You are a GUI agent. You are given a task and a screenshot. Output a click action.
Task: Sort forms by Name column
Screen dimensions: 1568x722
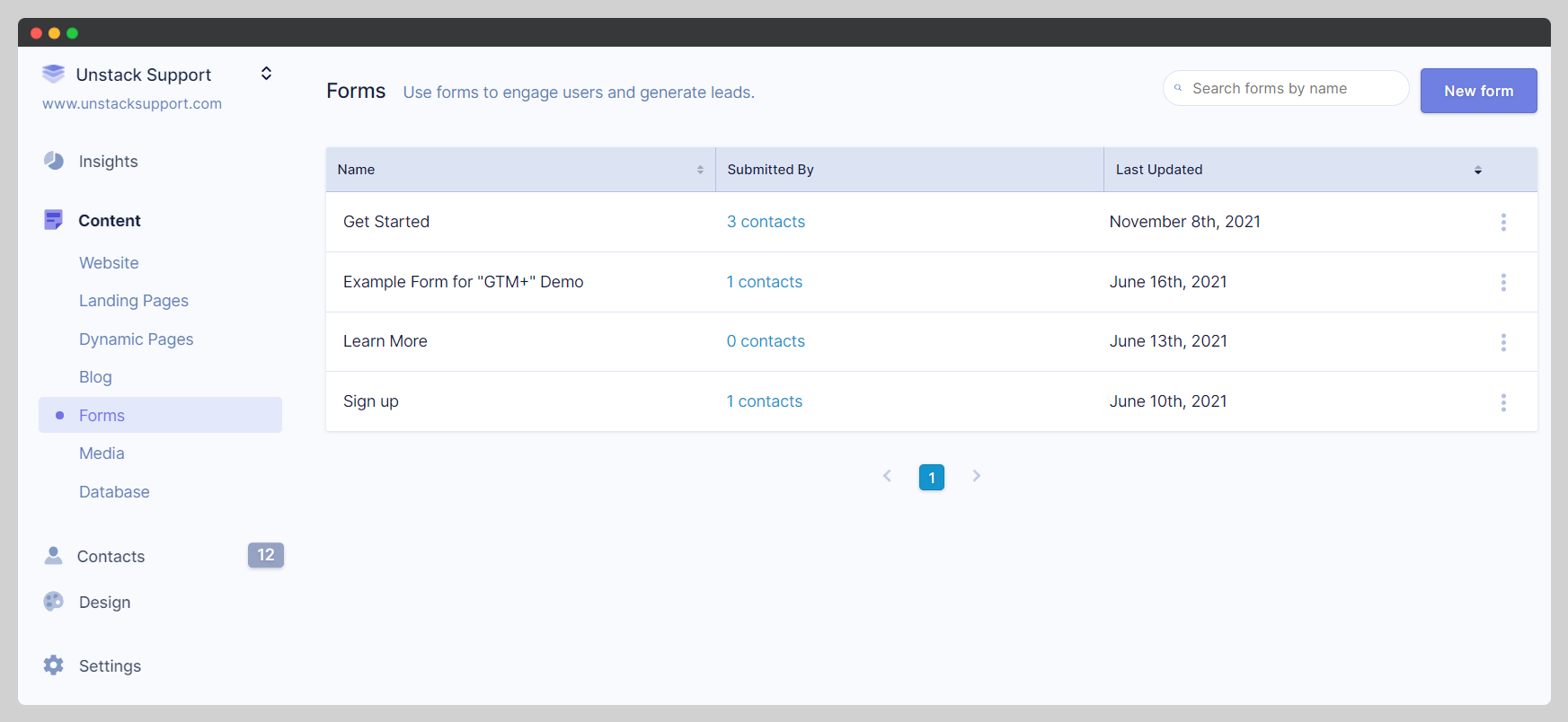point(700,170)
